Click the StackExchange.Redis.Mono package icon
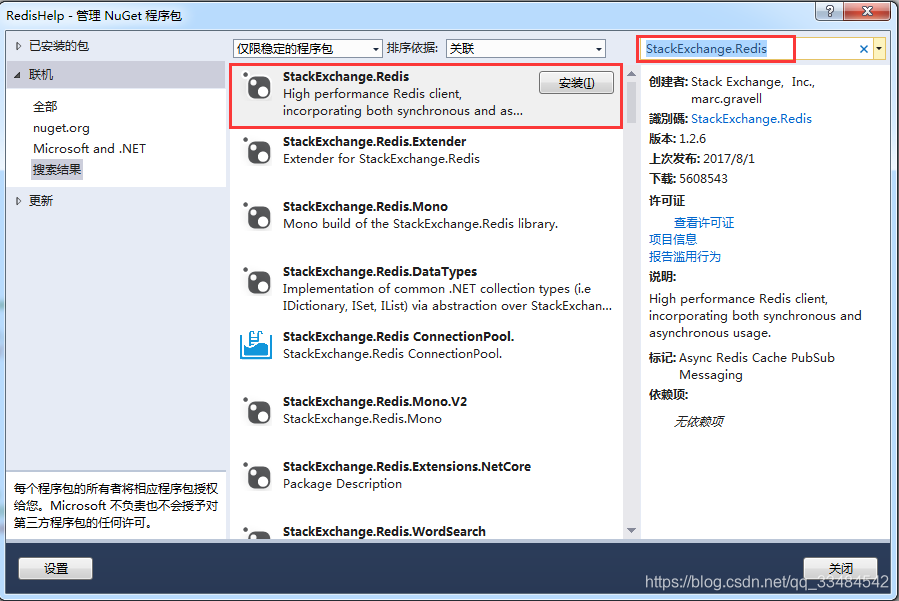Viewport: 899px width, 601px height. tap(257, 217)
